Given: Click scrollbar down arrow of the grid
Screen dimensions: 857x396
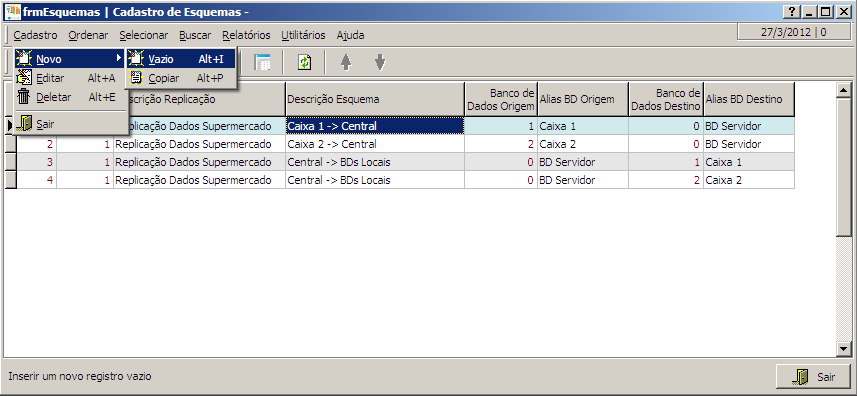Looking at the screenshot, I should point(844,348).
